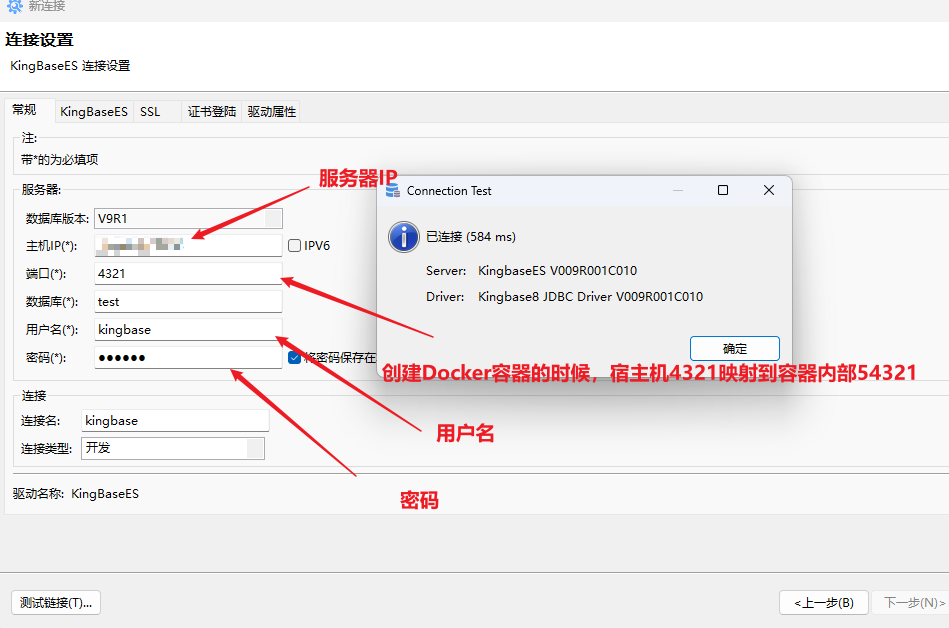The height and width of the screenshot is (628, 949).
Task: Switch to the 常规 tab
Action: pos(24,110)
